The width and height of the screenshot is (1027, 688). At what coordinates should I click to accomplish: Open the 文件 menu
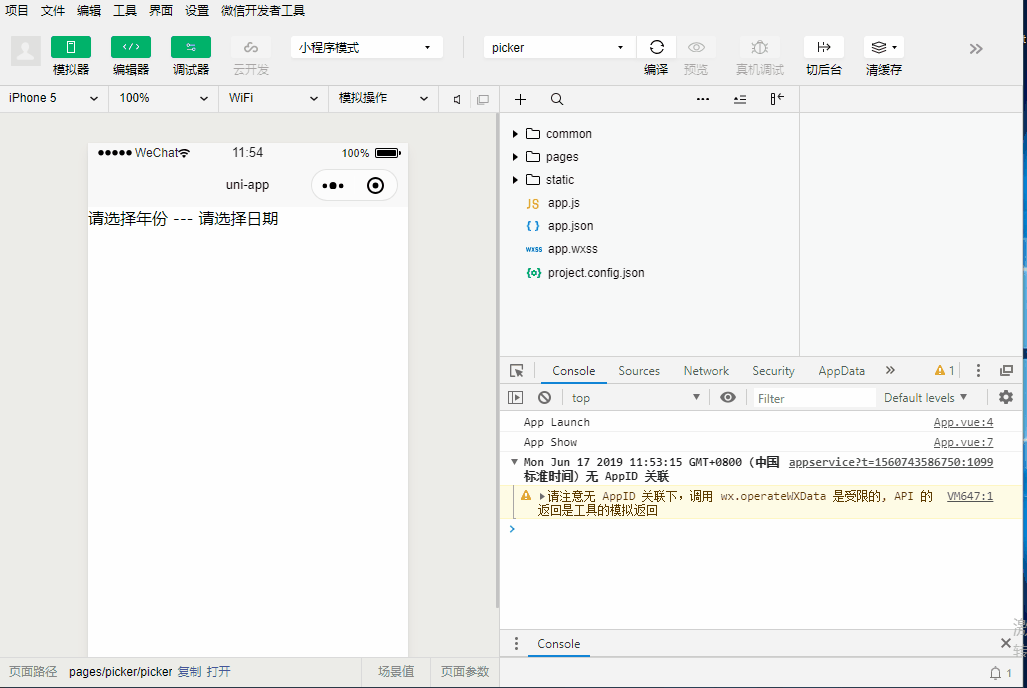(53, 10)
